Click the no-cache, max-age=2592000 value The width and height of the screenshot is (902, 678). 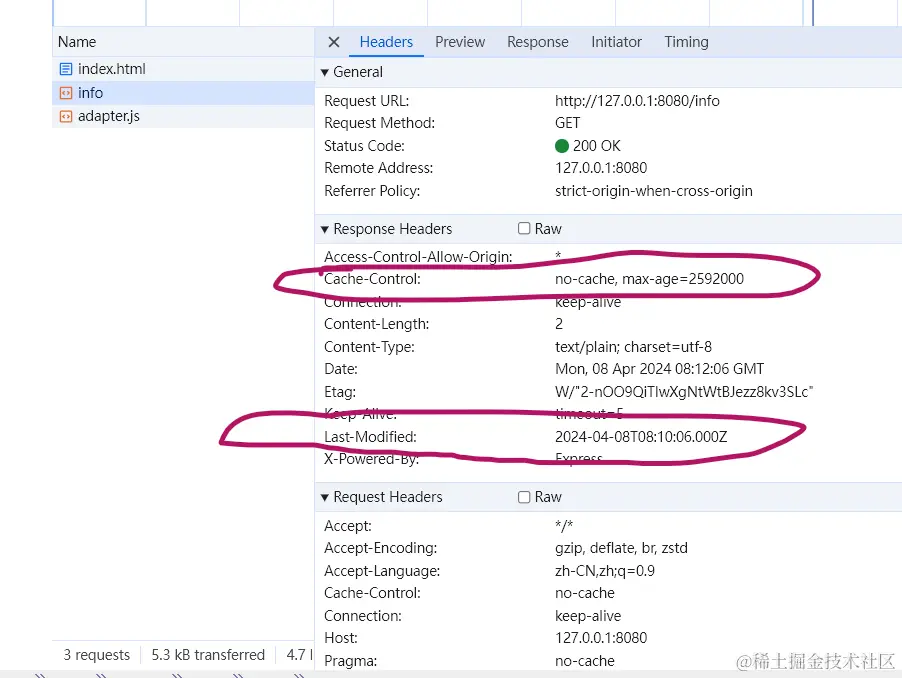pos(649,279)
